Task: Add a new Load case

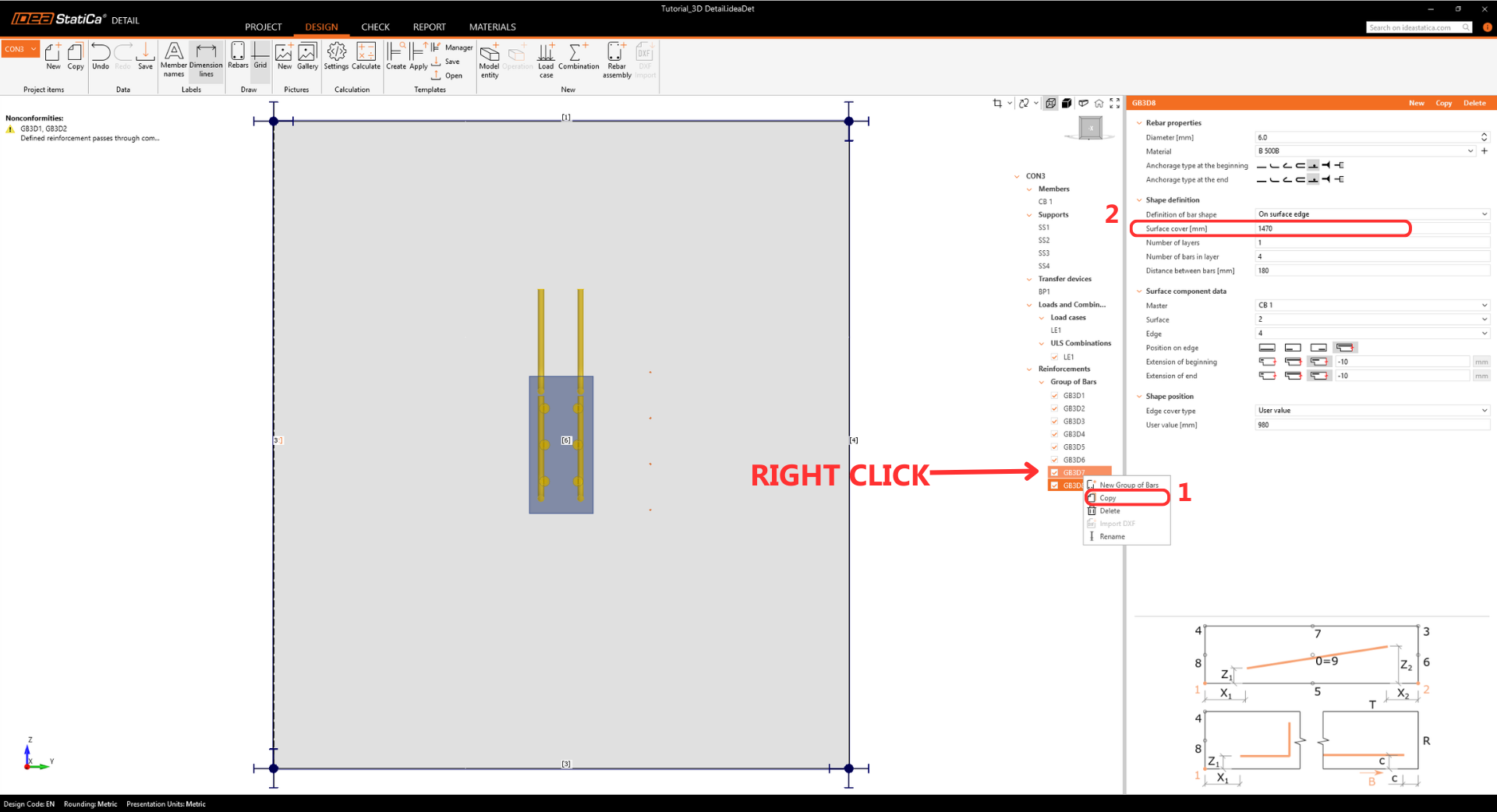Action: tap(546, 60)
